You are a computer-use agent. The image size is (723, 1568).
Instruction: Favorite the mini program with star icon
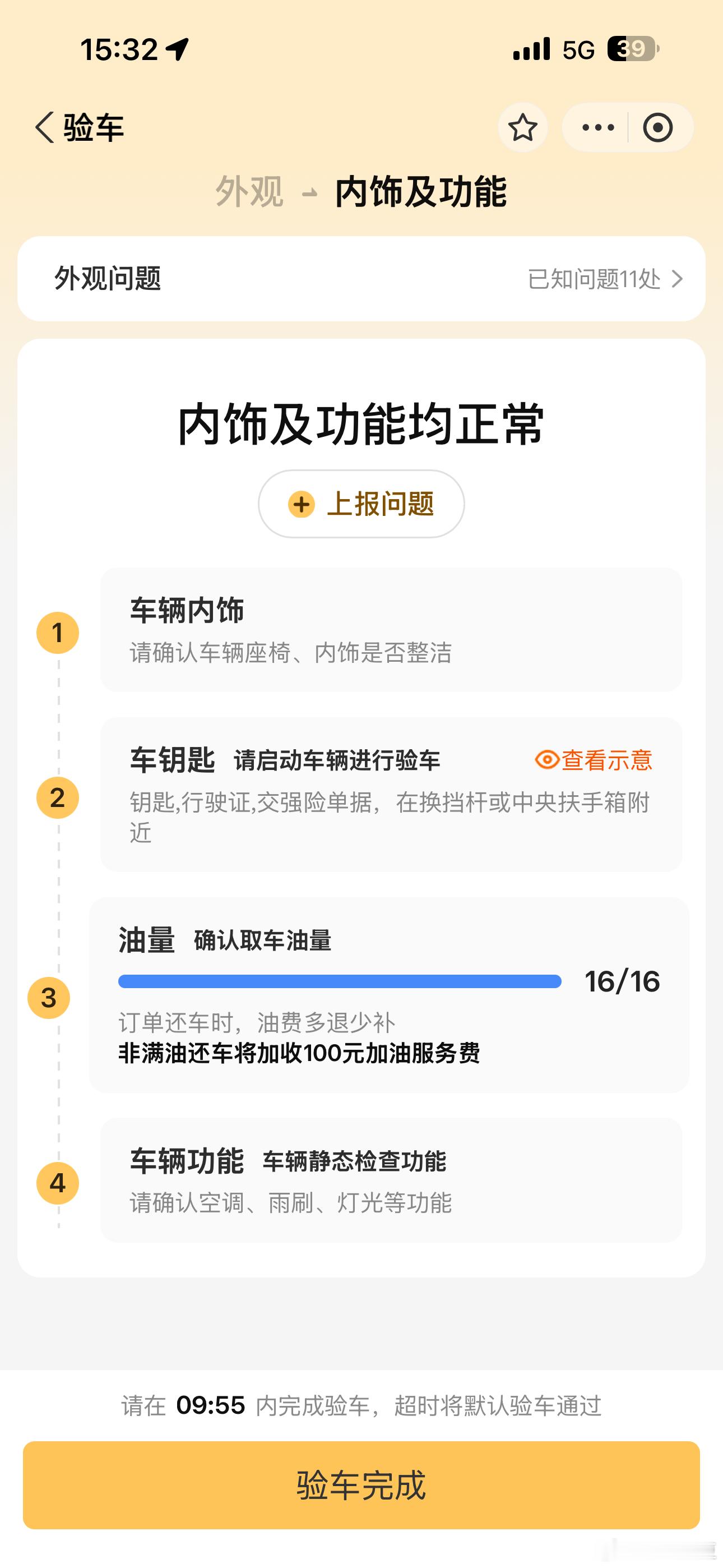click(522, 127)
